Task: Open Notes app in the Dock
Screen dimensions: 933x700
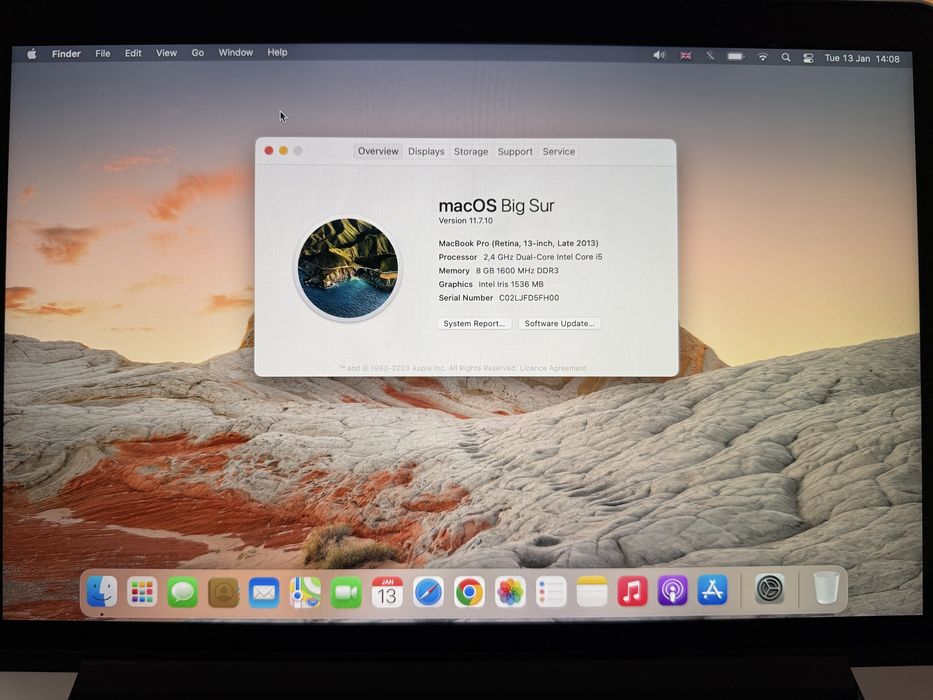Action: [x=591, y=592]
